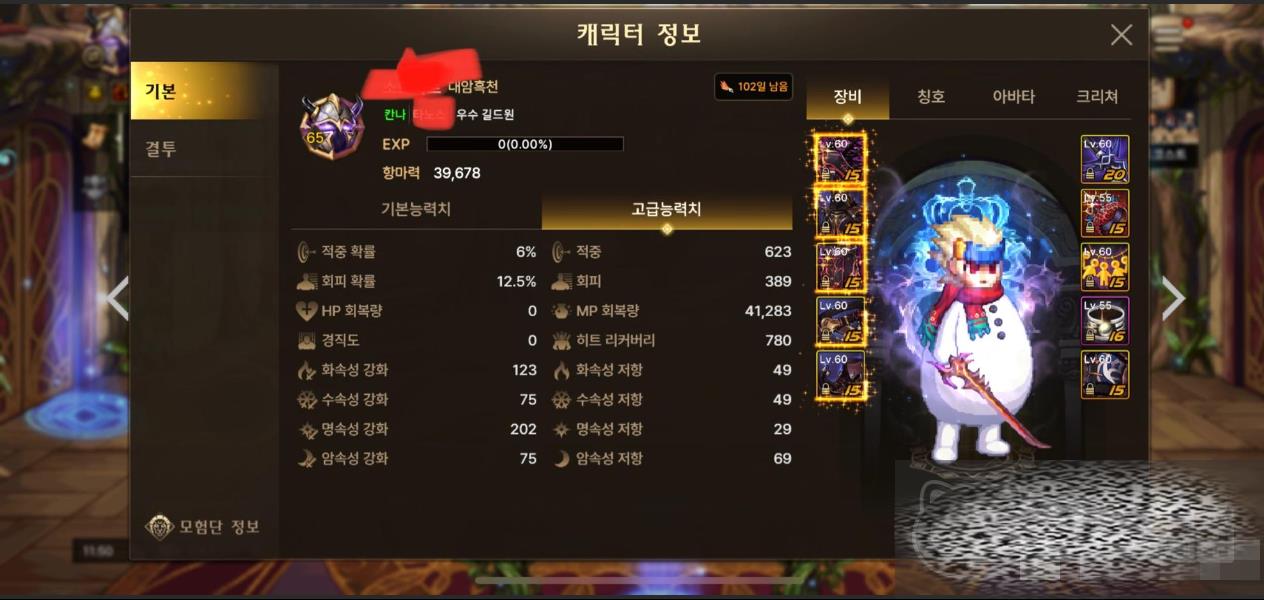Select the third left-column equipment slot

click(841, 267)
